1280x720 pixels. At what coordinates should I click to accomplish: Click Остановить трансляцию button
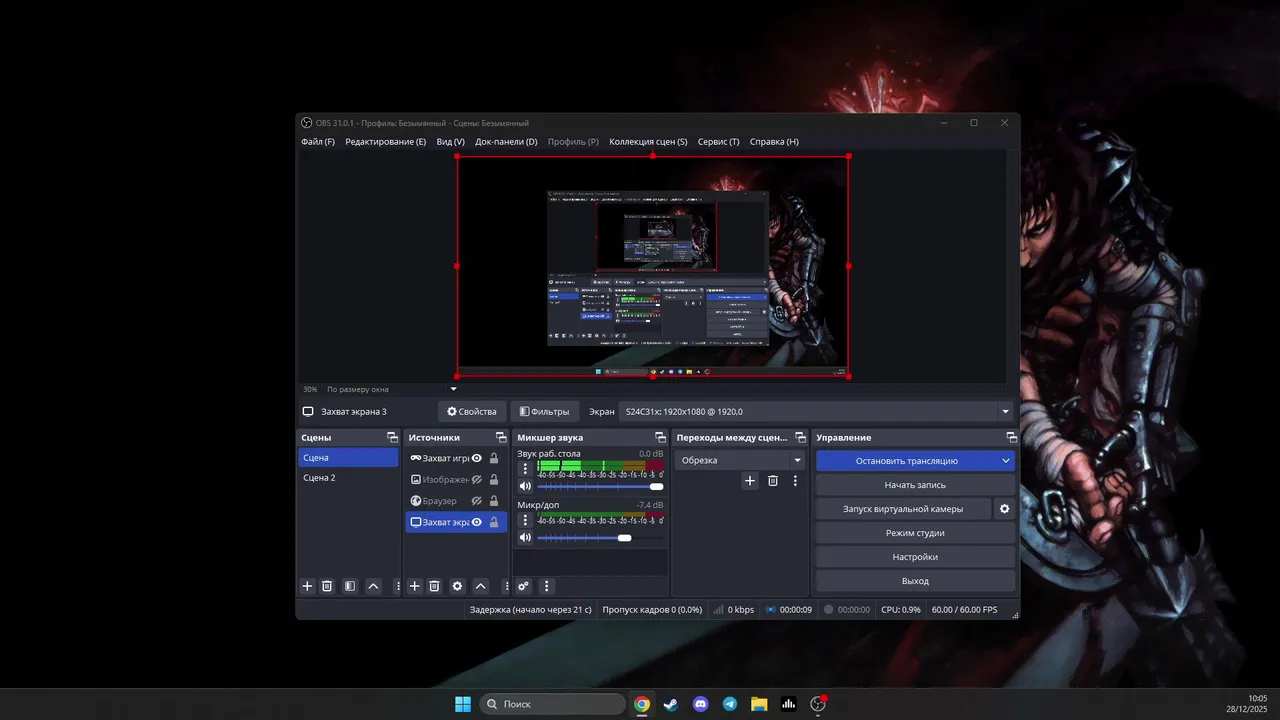(x=907, y=461)
